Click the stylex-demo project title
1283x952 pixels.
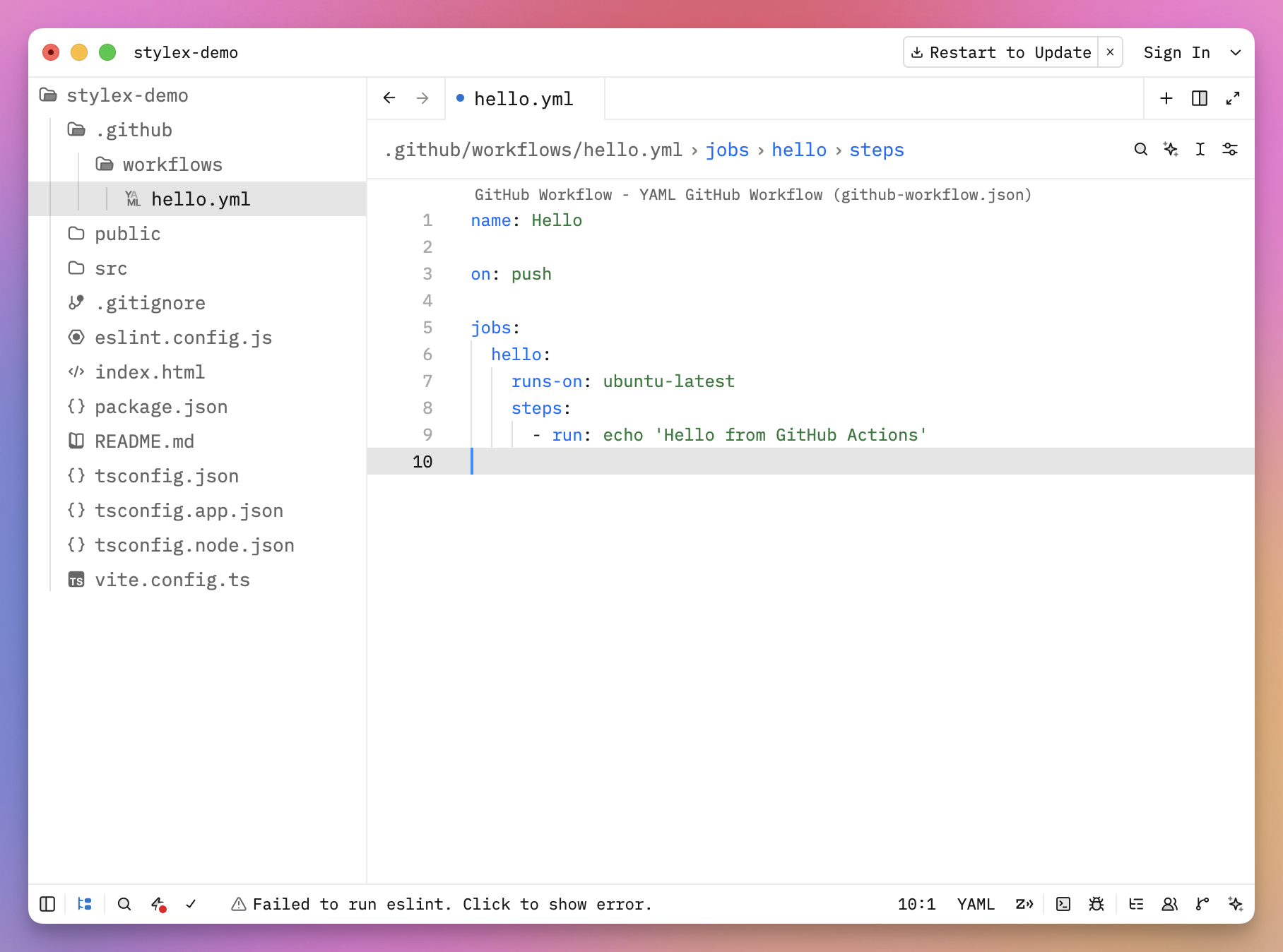(185, 52)
